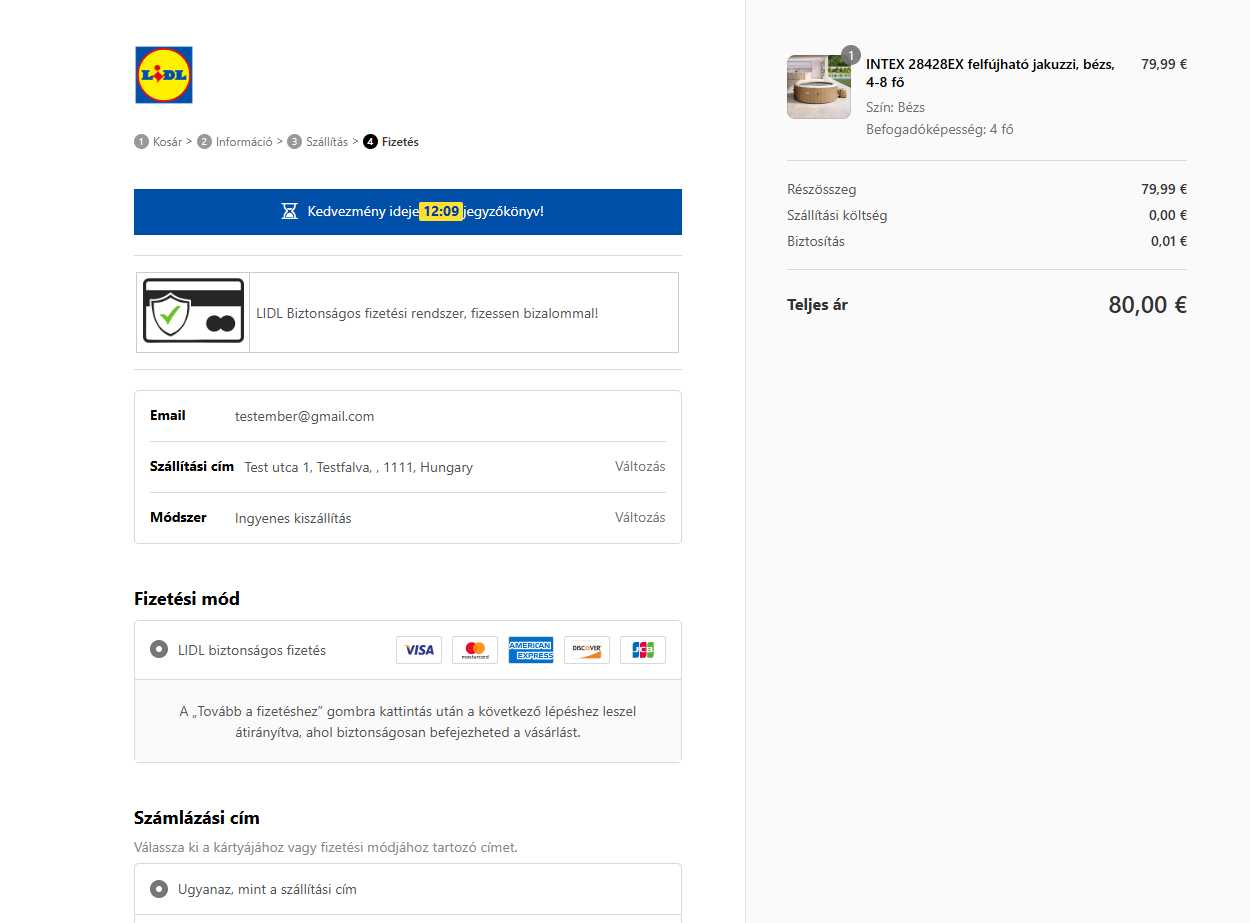Screen dimensions: 1250x923
Task: Click the address 'Test utca 1, Testfalva'
Action: (x=358, y=467)
